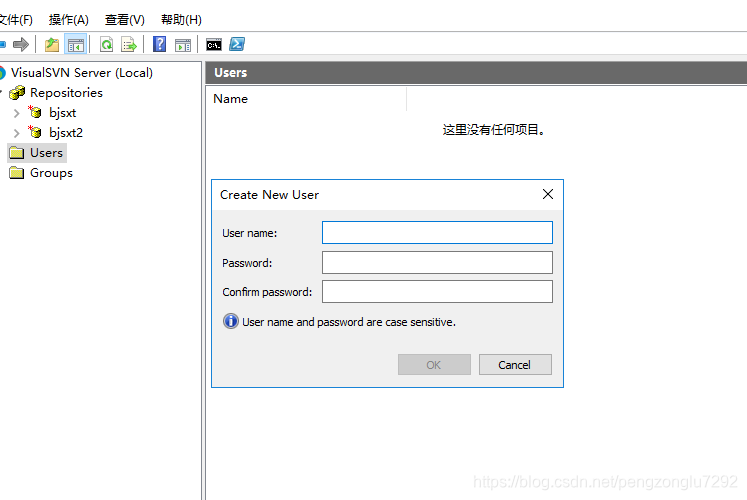Select the bjsxt tree item label
747x500 pixels.
[62, 113]
